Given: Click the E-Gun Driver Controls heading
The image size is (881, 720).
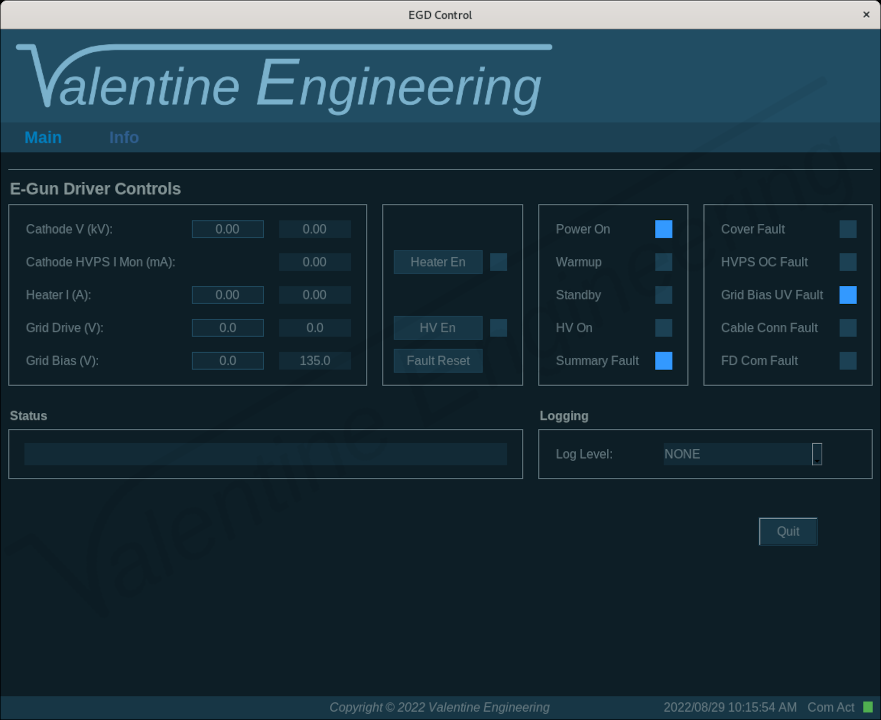Looking at the screenshot, I should (x=96, y=189).
